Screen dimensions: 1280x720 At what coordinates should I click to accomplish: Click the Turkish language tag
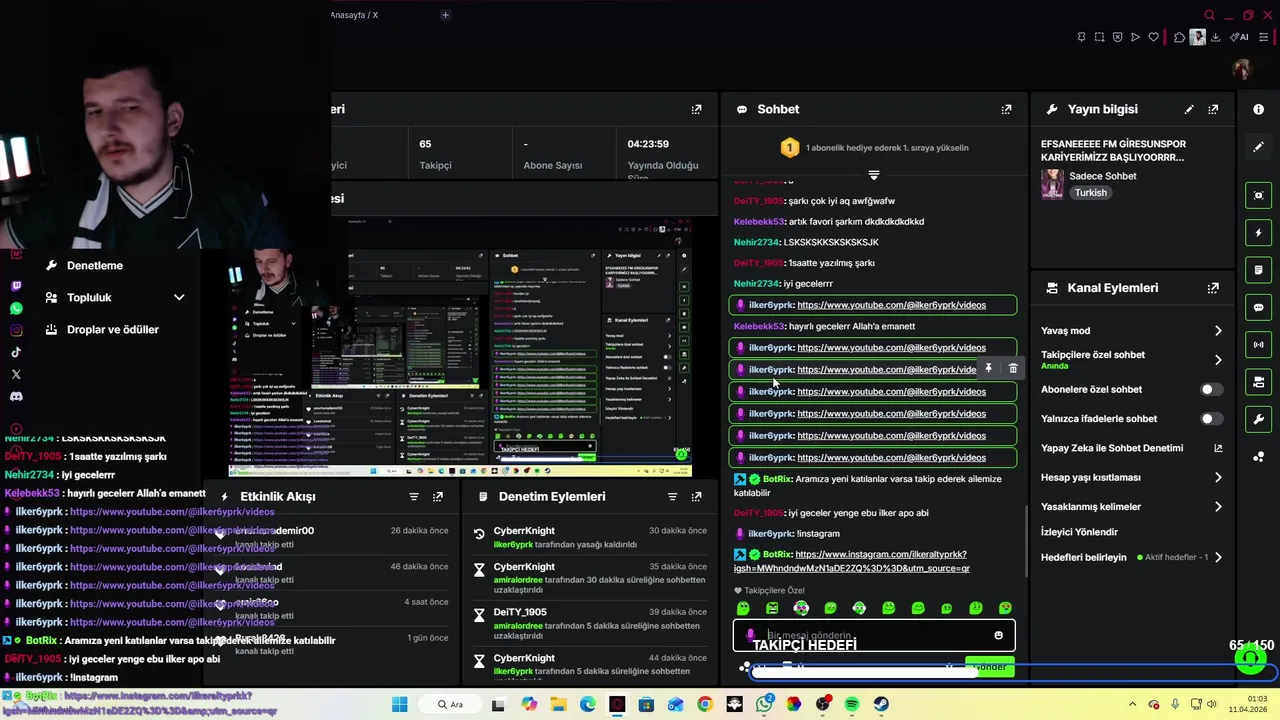(x=1091, y=193)
